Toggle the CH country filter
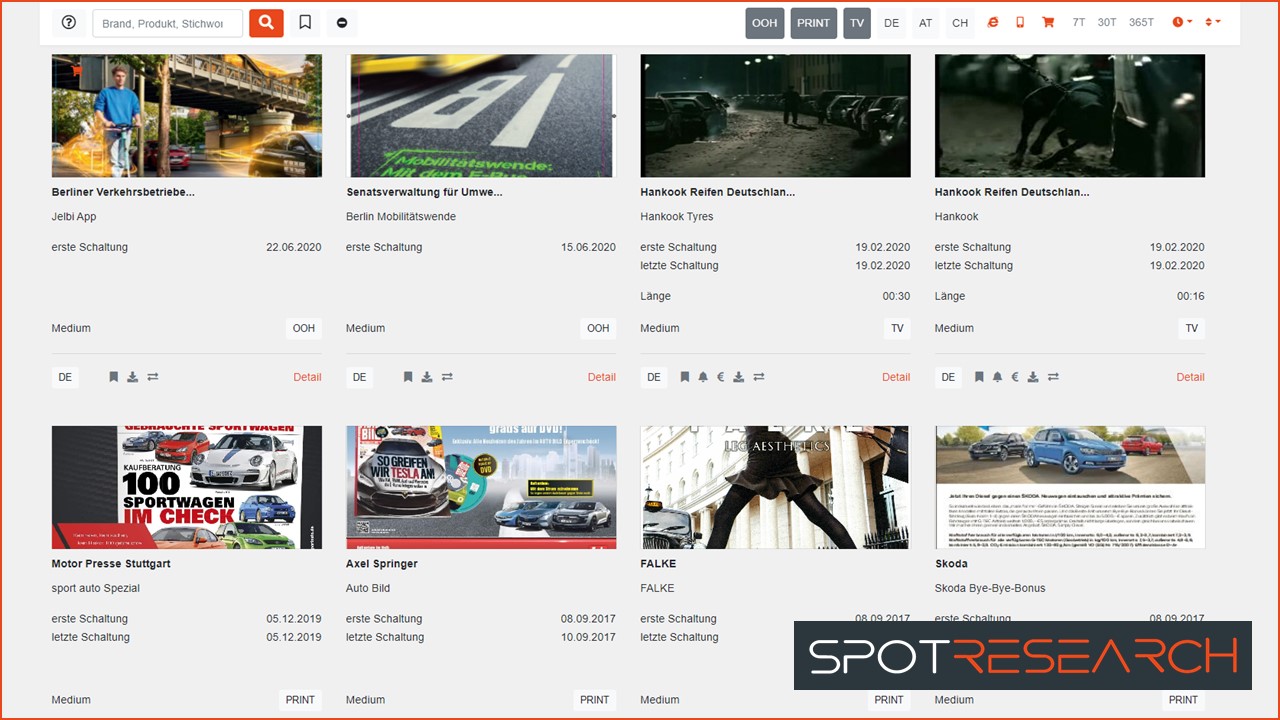The height and width of the screenshot is (720, 1280). coord(960,23)
